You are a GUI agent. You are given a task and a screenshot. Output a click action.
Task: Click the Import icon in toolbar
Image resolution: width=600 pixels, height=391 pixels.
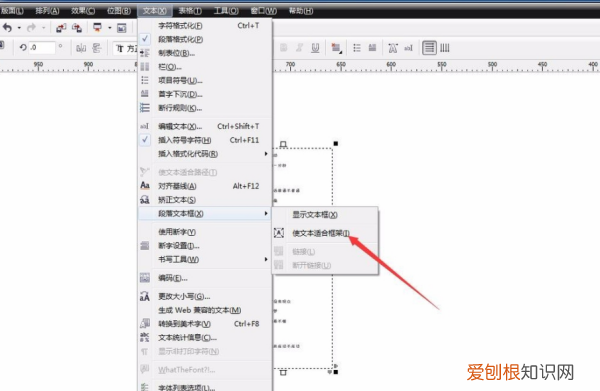pyautogui.click(x=61, y=28)
